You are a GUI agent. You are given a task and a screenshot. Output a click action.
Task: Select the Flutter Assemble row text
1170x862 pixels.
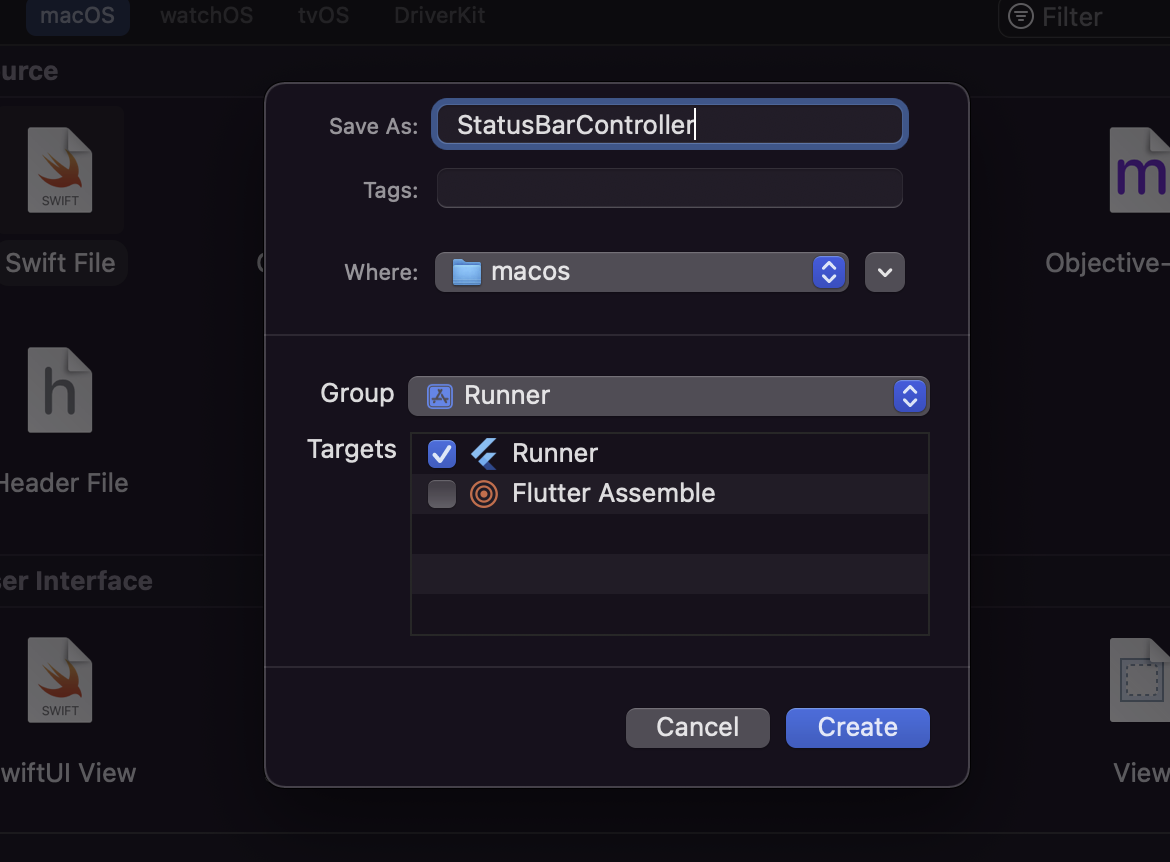613,493
